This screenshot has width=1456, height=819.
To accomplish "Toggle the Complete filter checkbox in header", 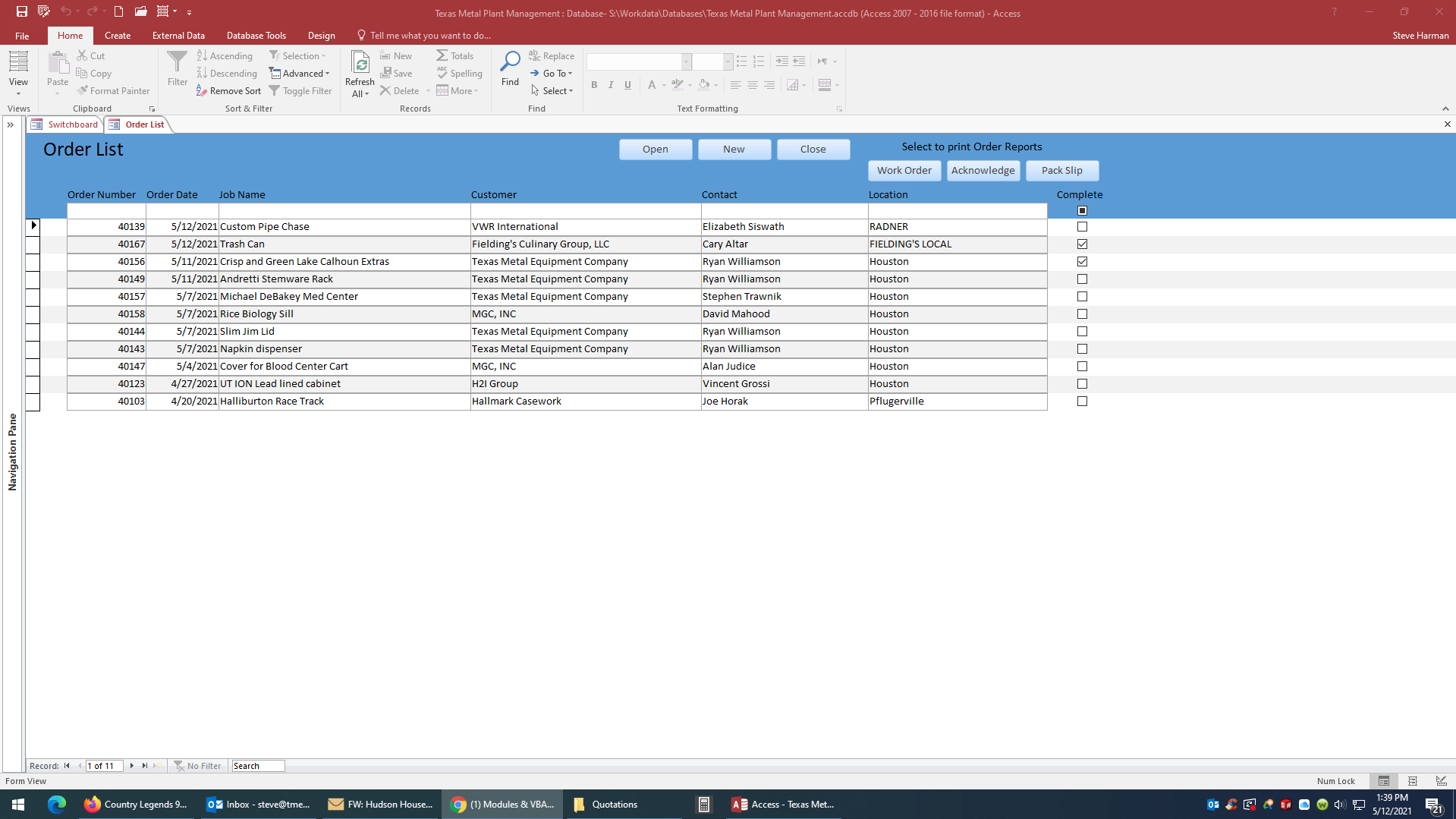I will (1082, 211).
